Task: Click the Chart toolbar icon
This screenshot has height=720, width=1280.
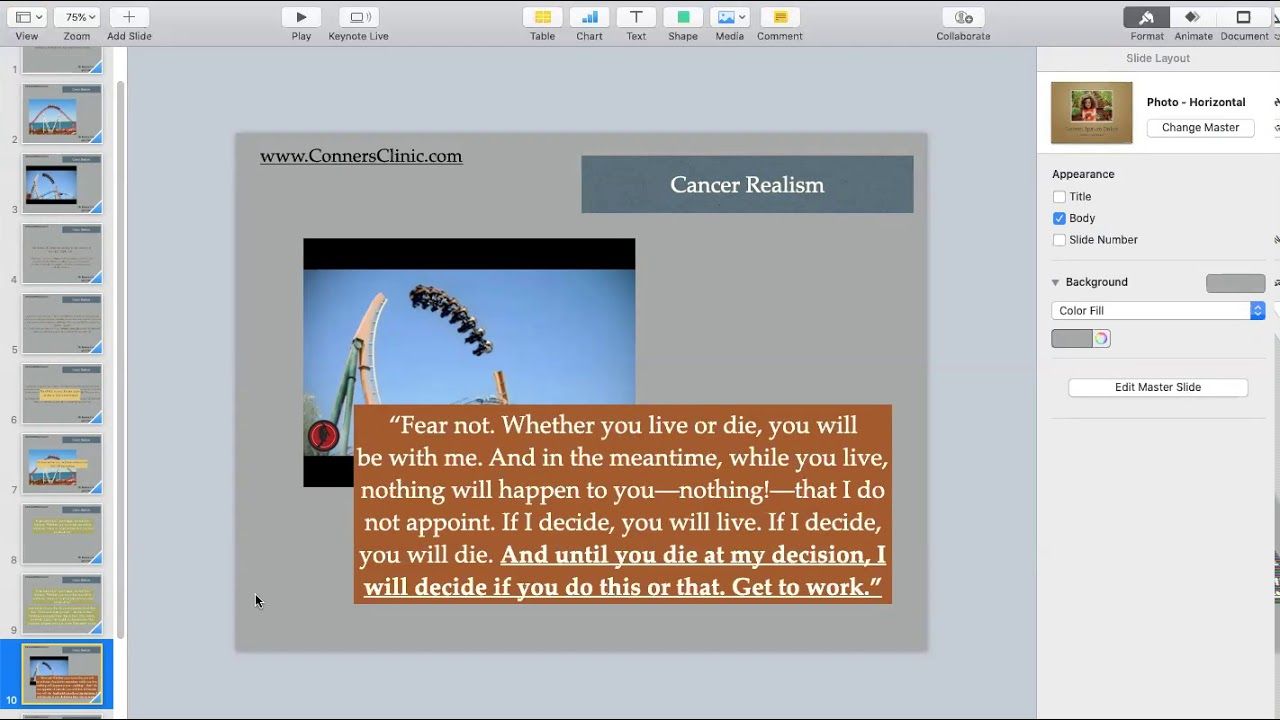Action: tap(589, 17)
